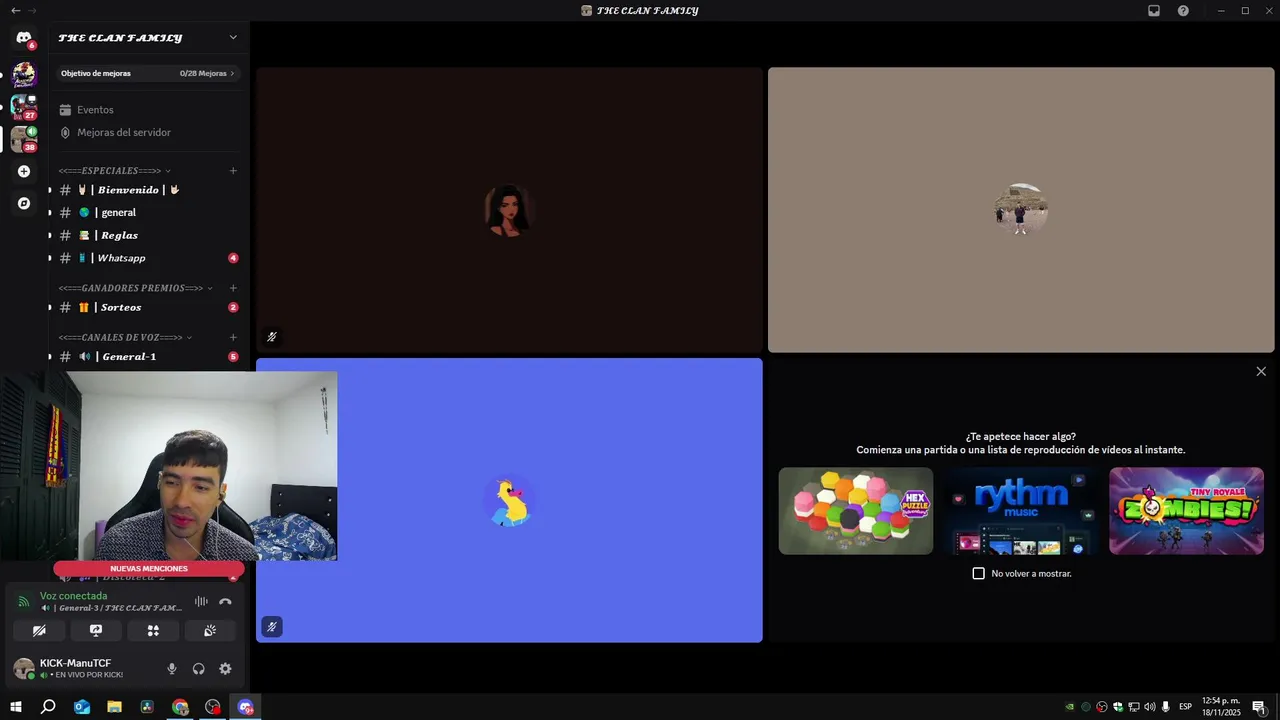The height and width of the screenshot is (720, 1280).
Task: Open NVIDIA icon in system tray
Action: 1070,707
